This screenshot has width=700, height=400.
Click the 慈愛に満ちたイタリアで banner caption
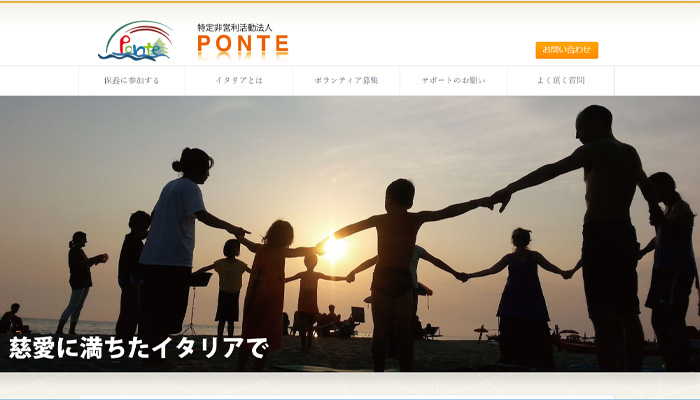pos(138,348)
